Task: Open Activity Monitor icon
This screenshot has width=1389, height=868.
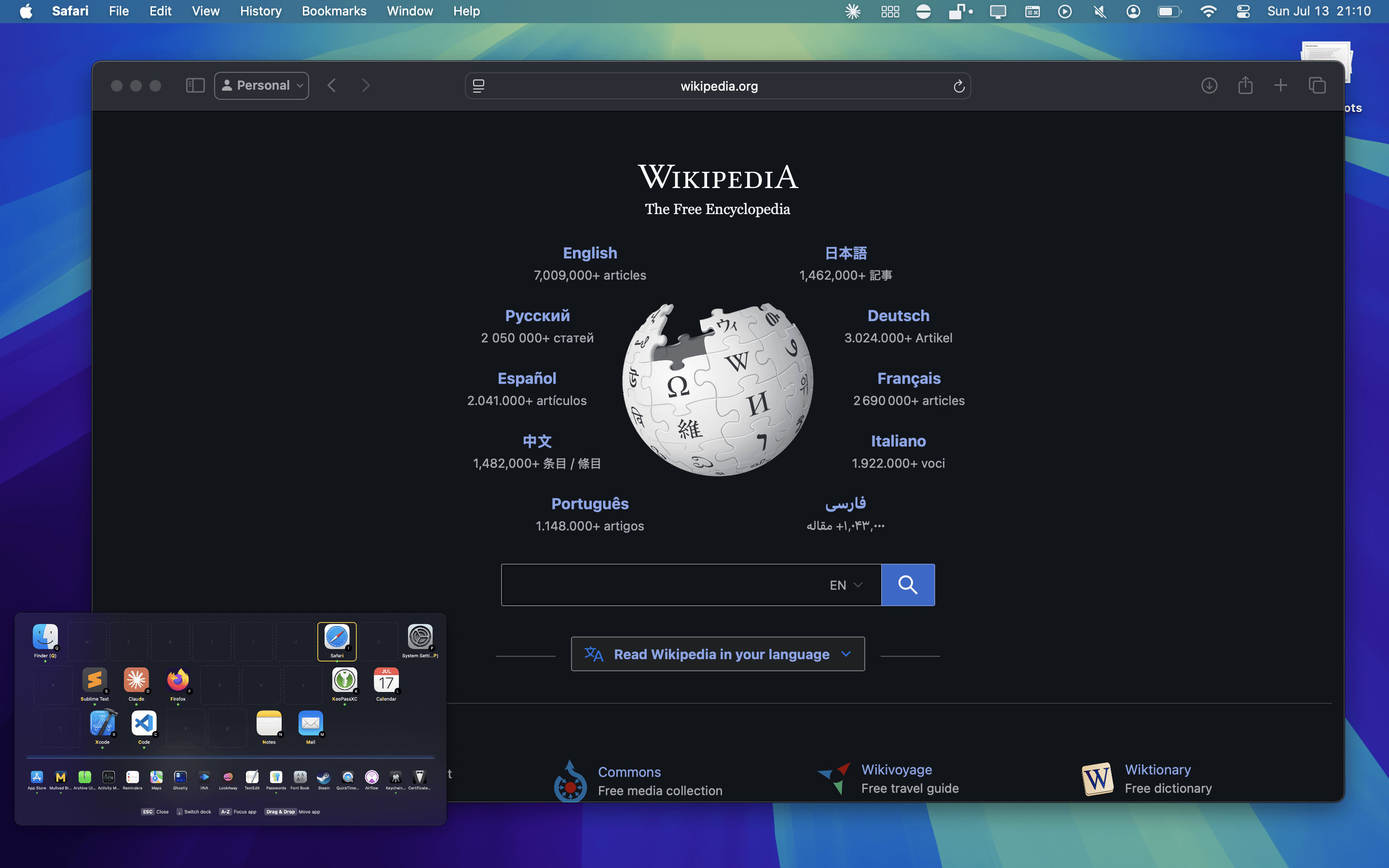Action: coord(109,777)
